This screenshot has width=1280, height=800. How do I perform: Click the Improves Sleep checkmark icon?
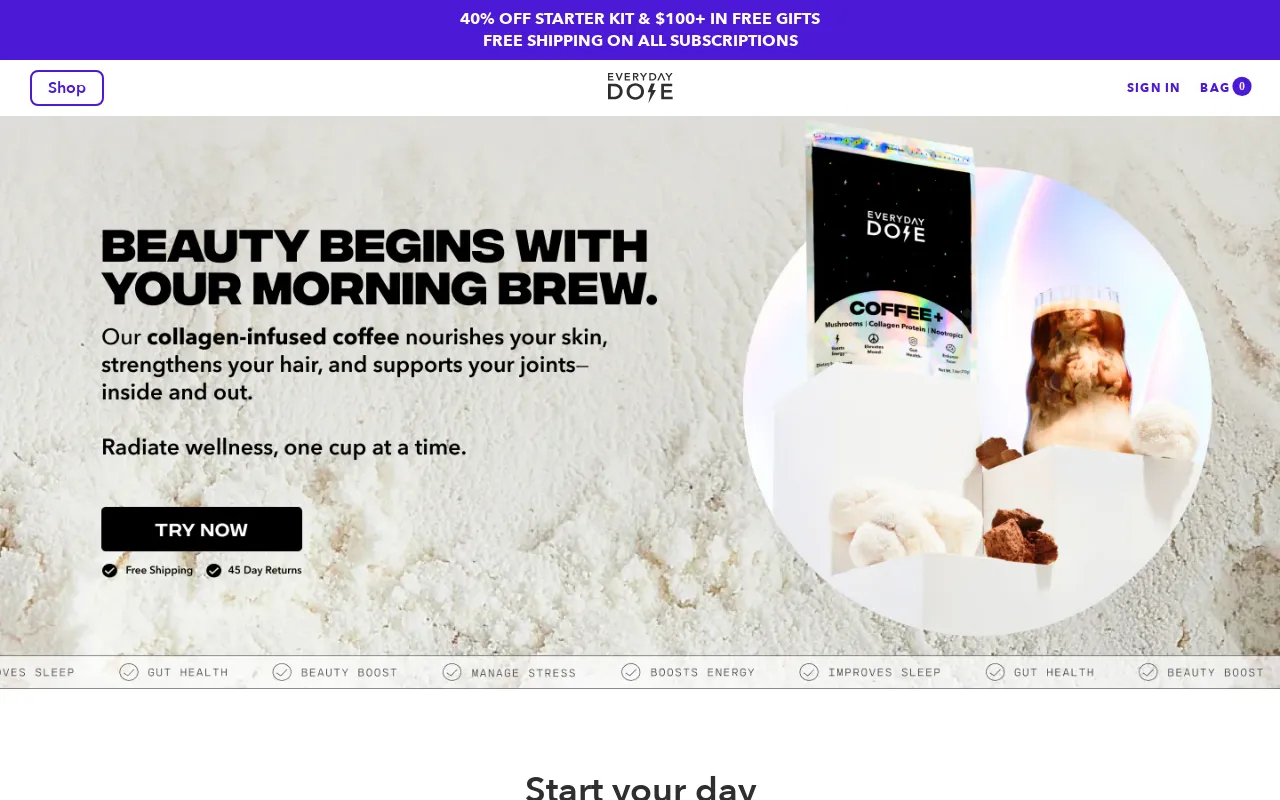pos(809,672)
